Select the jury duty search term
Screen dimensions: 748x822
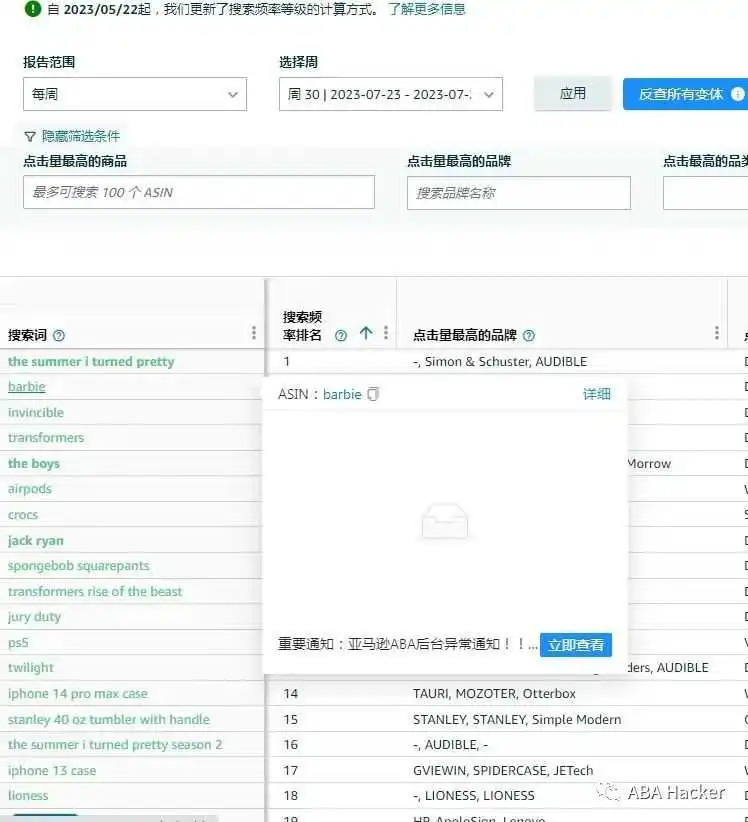[x=34, y=617]
